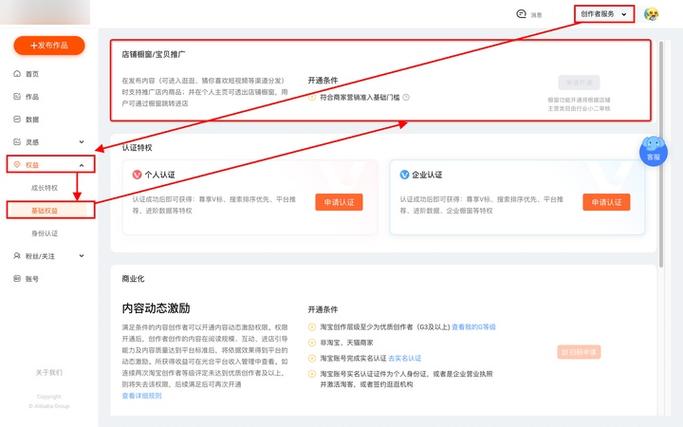The height and width of the screenshot is (427, 683).
Task: Click the status icon before 淘宝账号完成实名认证
Action: click(312, 358)
